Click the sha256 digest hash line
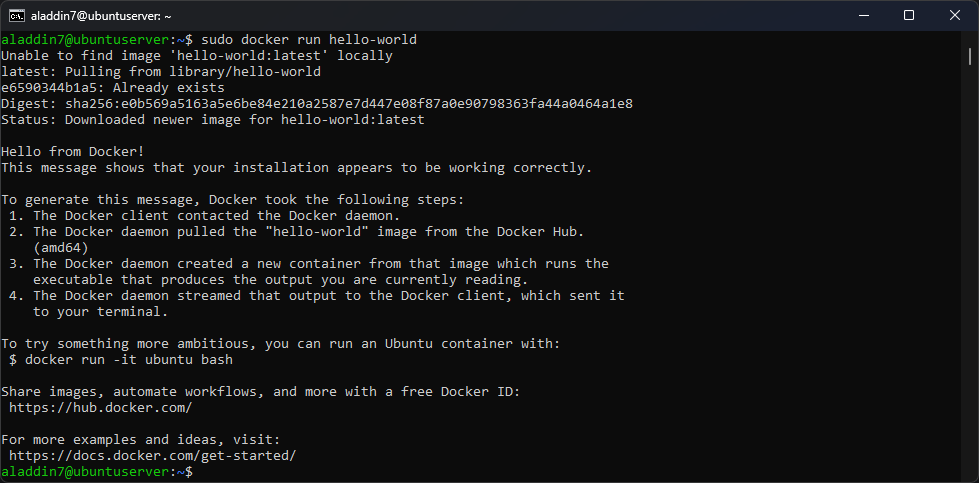Image resolution: width=979 pixels, height=483 pixels. [317, 104]
